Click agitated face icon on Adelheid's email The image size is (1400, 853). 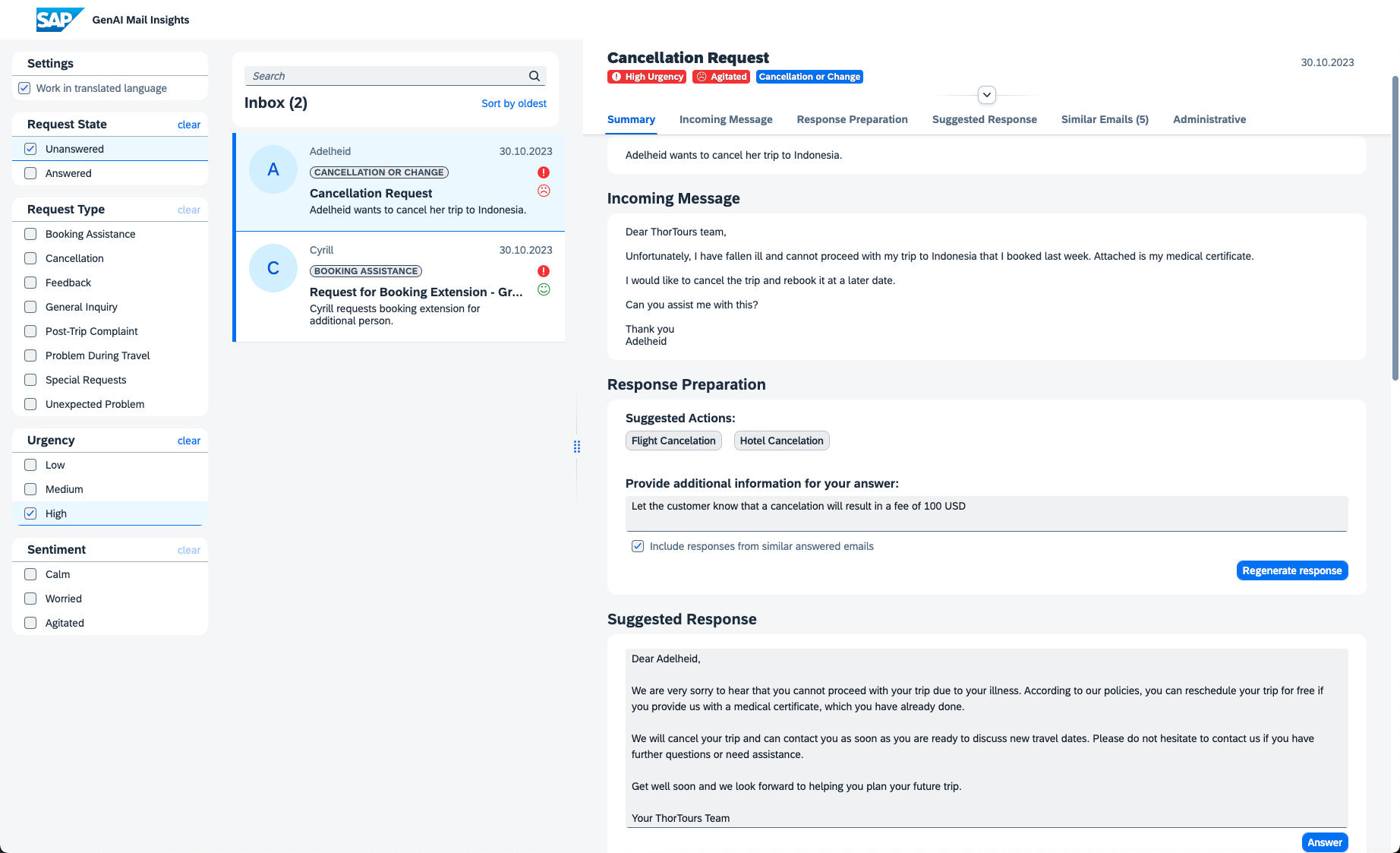[x=544, y=191]
